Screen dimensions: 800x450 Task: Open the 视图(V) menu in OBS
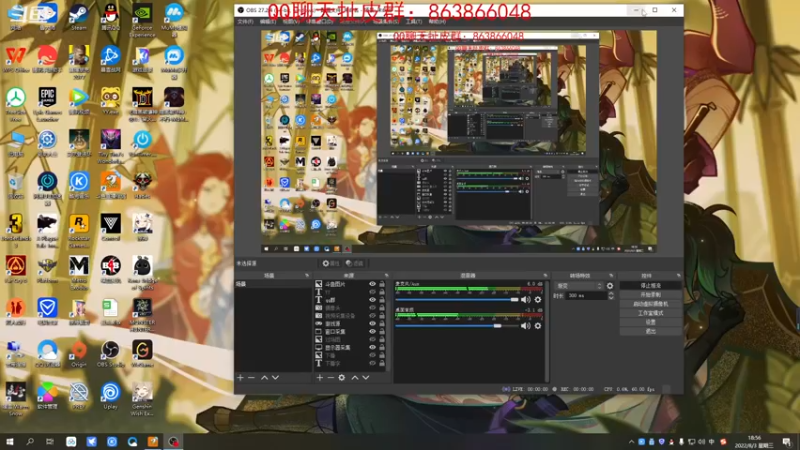coord(291,21)
